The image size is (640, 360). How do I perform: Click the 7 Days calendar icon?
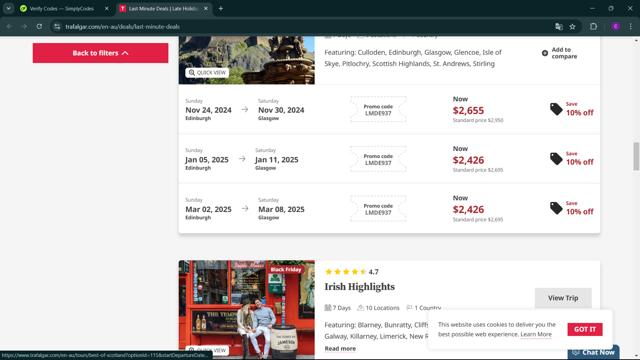328,308
